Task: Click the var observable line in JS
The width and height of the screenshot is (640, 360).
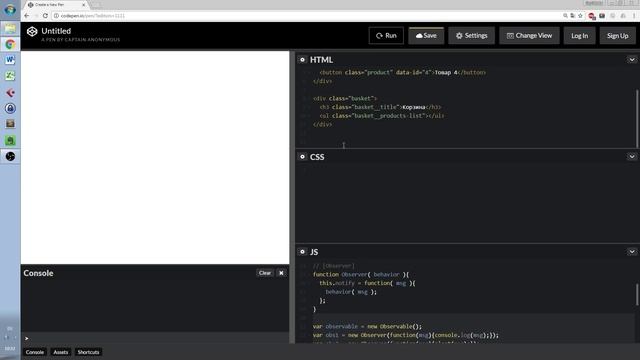Action: (x=367, y=327)
